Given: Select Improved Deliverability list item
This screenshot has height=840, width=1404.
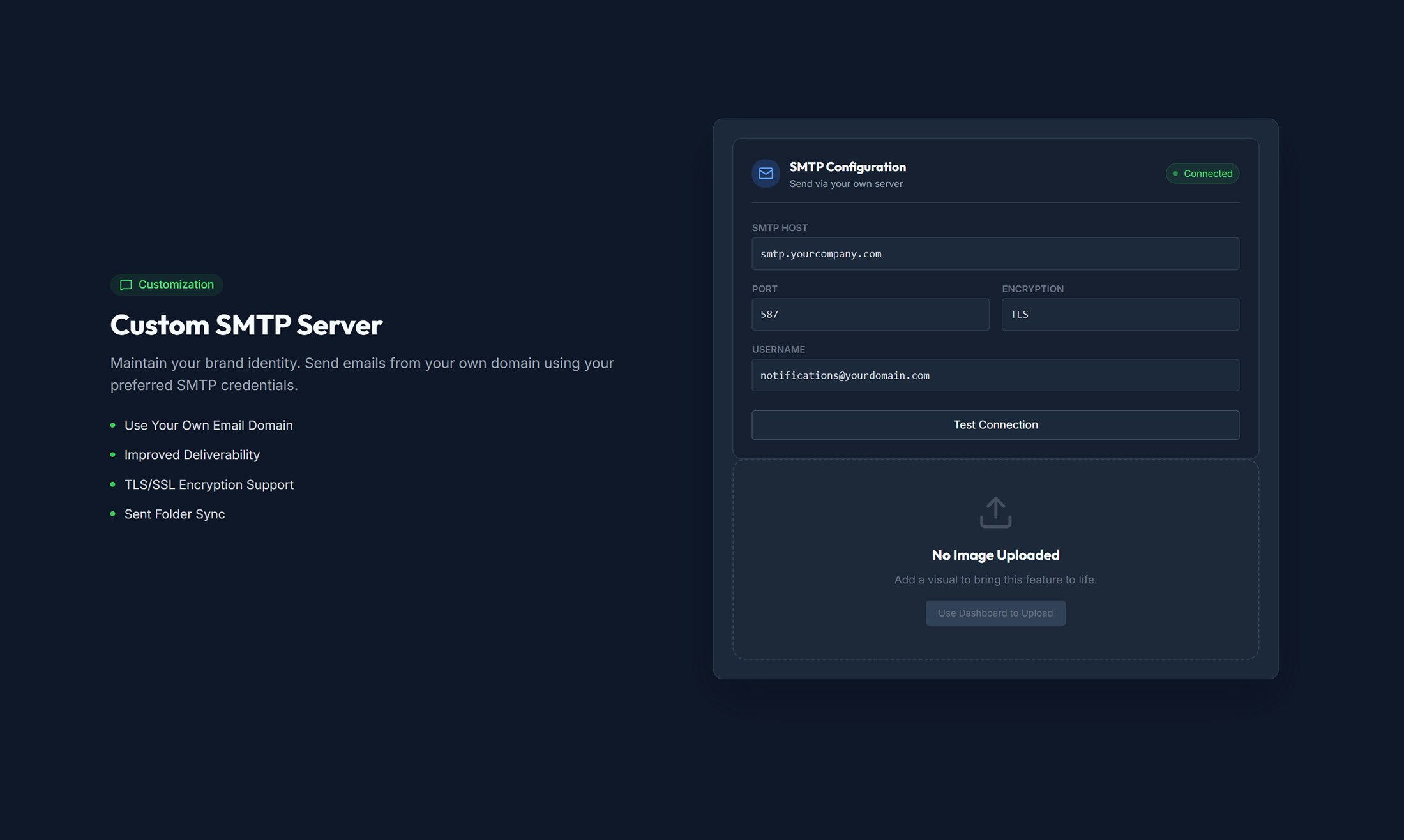Looking at the screenshot, I should pos(192,454).
